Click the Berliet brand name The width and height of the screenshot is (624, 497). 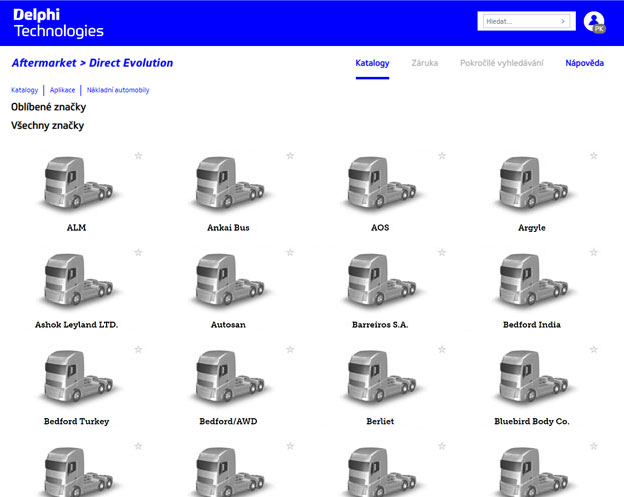pos(380,421)
